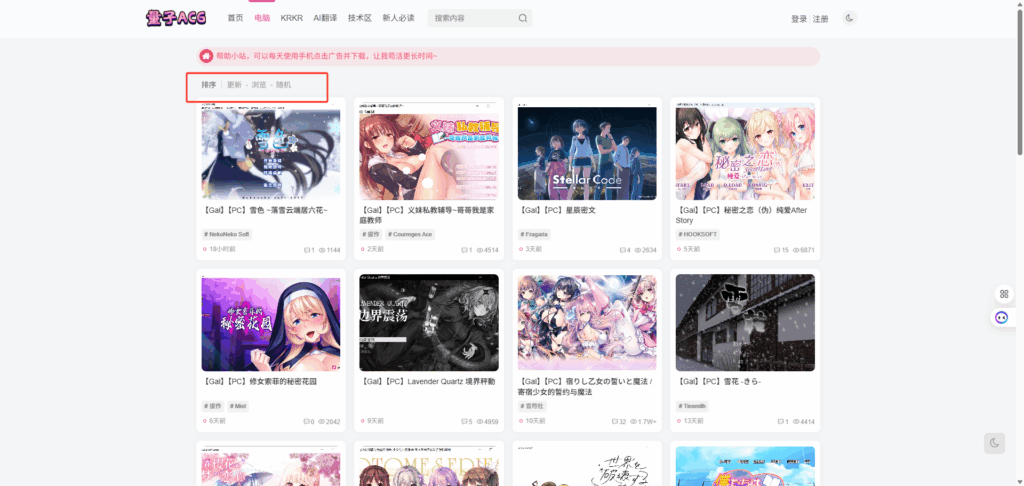This screenshot has height=486, width=1024.
Task: Click eye icon with 1.7W+ views
Action: tap(633, 422)
